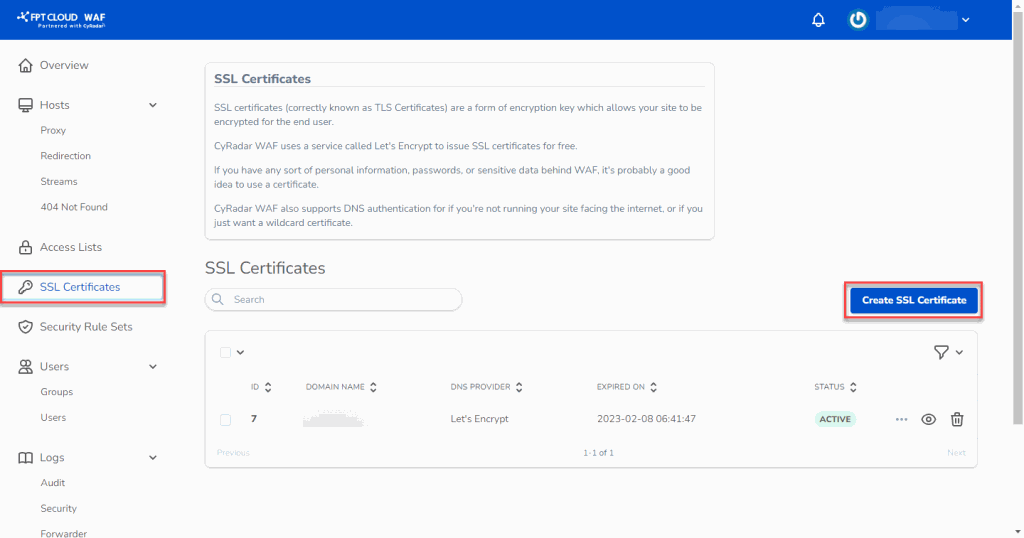Screen dimensions: 1024x538
Task: Click the 1-1 of 1 pagination count
Action: click(x=598, y=452)
